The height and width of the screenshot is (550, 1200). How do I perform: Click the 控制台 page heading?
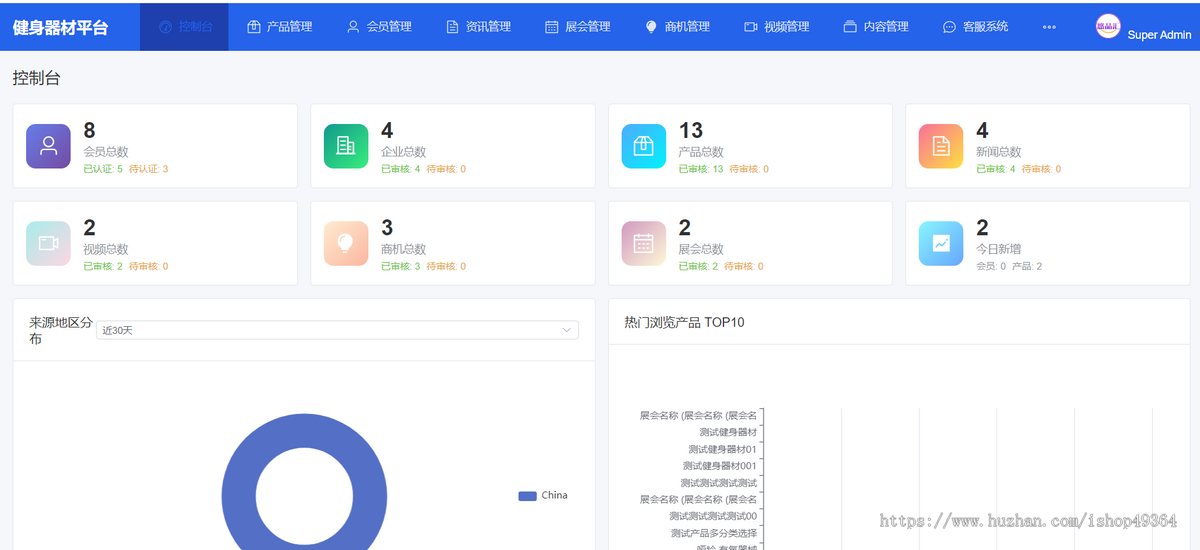pos(36,78)
